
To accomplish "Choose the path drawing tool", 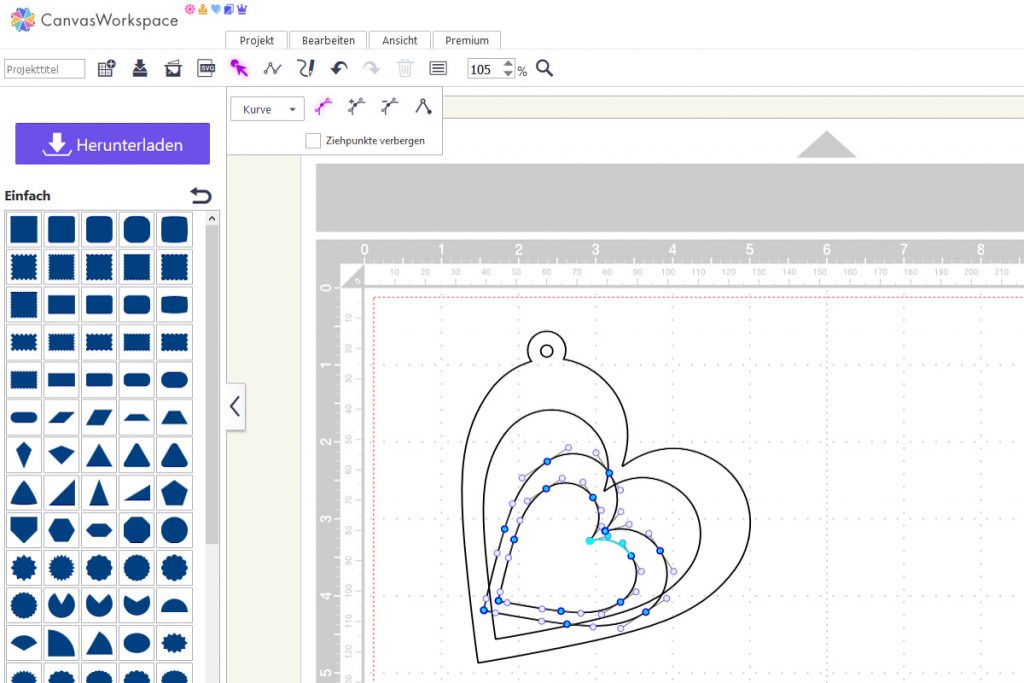I will (x=272, y=68).
